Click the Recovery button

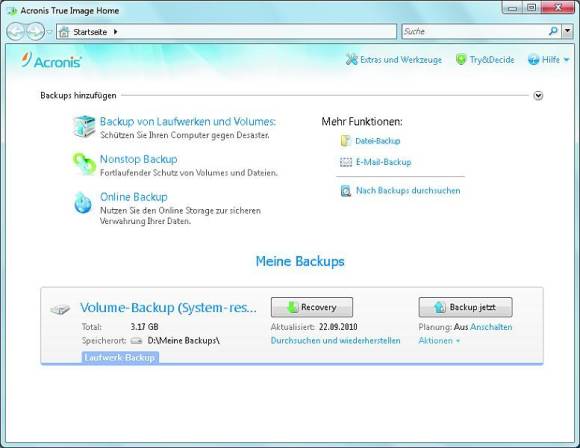point(312,307)
